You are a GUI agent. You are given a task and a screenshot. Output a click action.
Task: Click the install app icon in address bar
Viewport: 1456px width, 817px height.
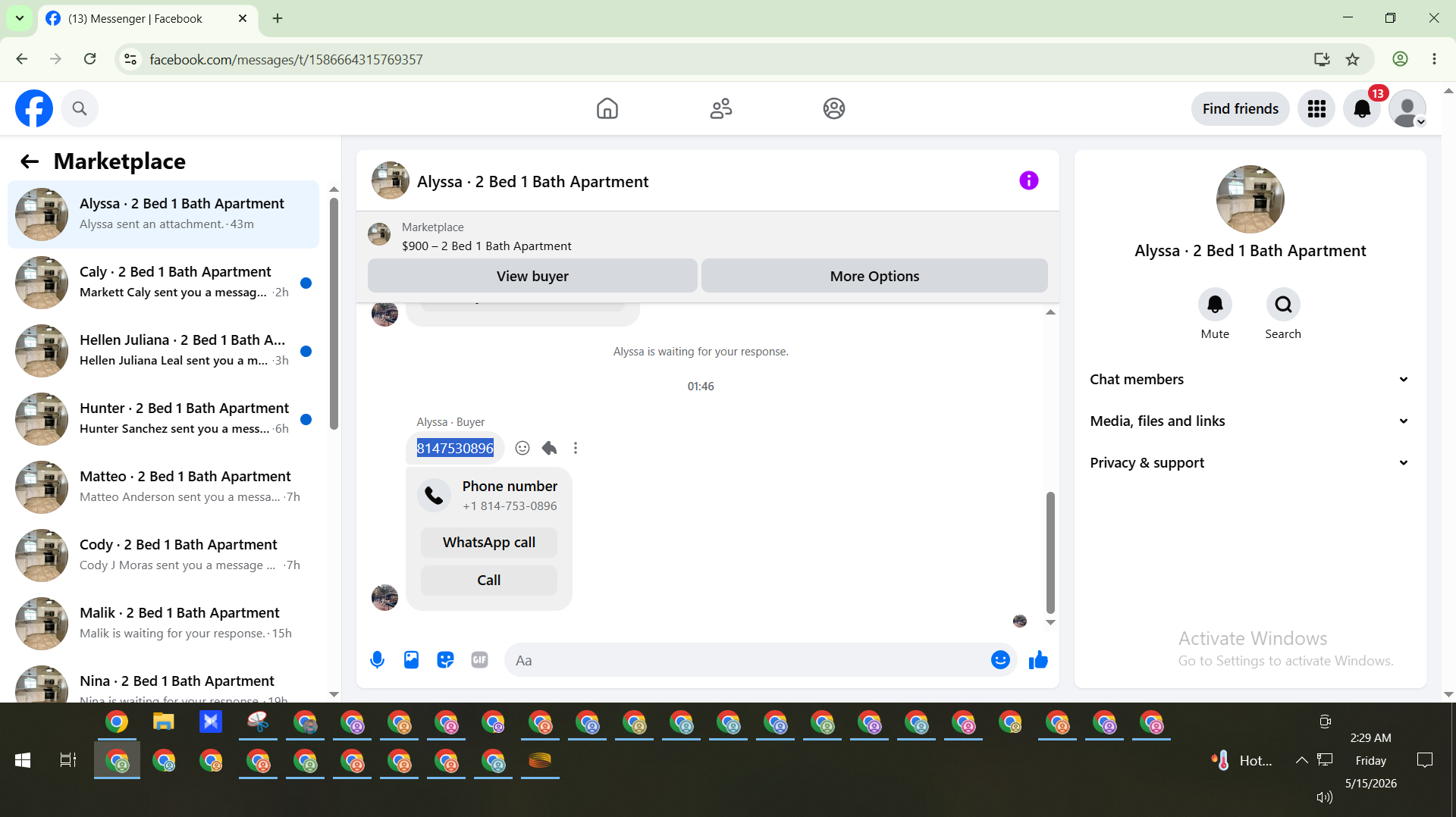click(1322, 59)
